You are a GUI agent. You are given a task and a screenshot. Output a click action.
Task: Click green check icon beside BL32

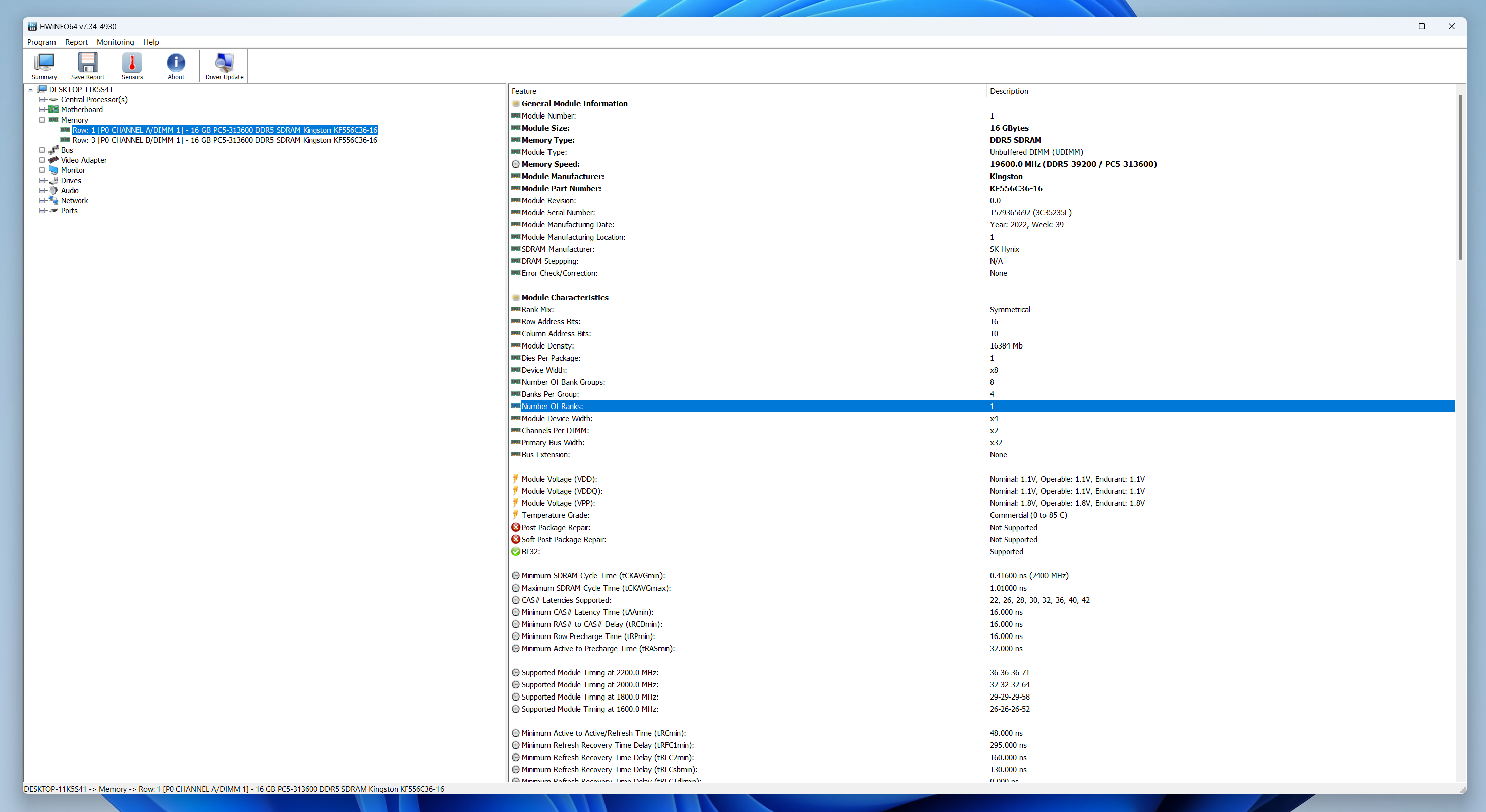[x=516, y=551]
